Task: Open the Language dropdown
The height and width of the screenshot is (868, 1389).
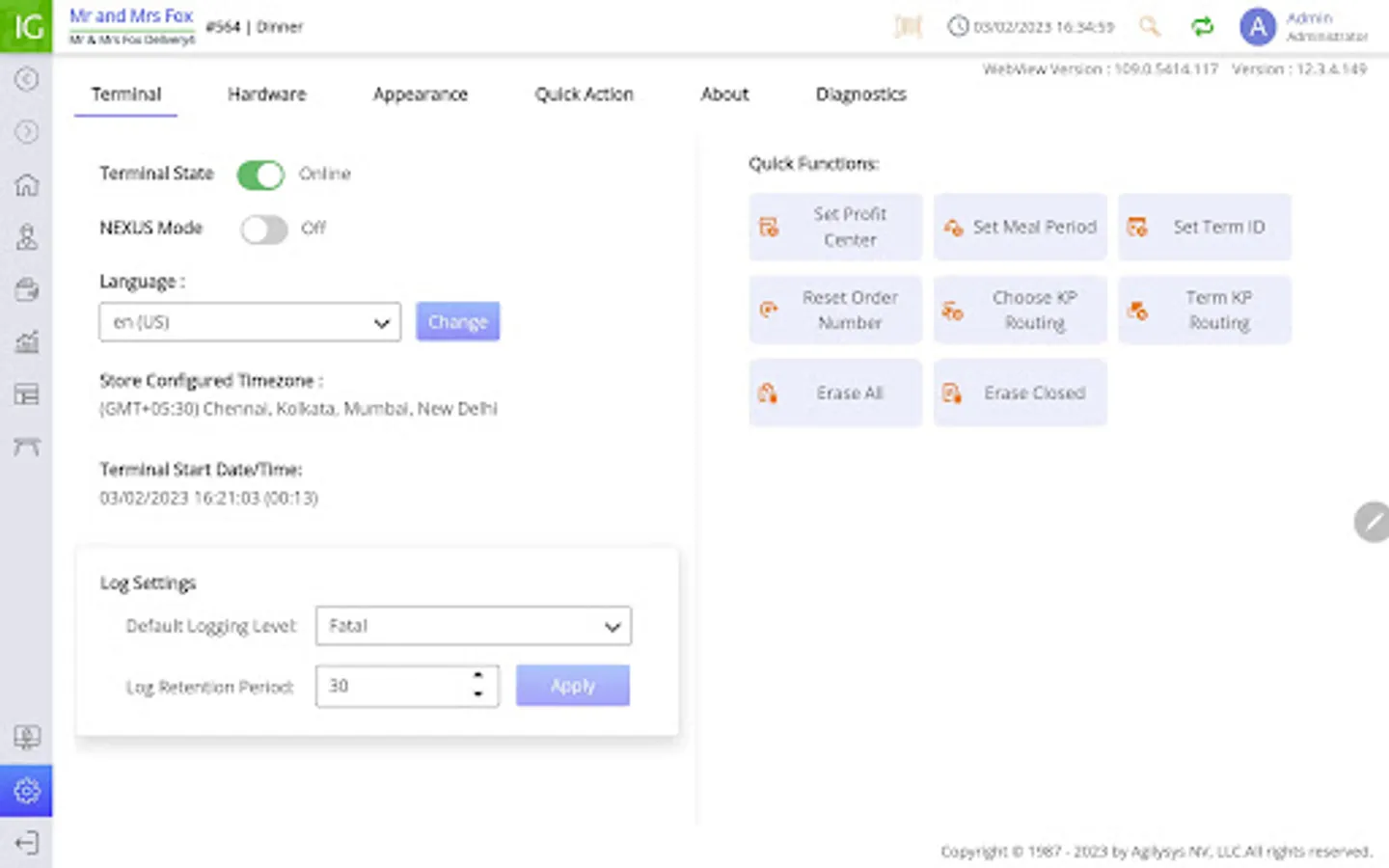Action: (x=250, y=322)
